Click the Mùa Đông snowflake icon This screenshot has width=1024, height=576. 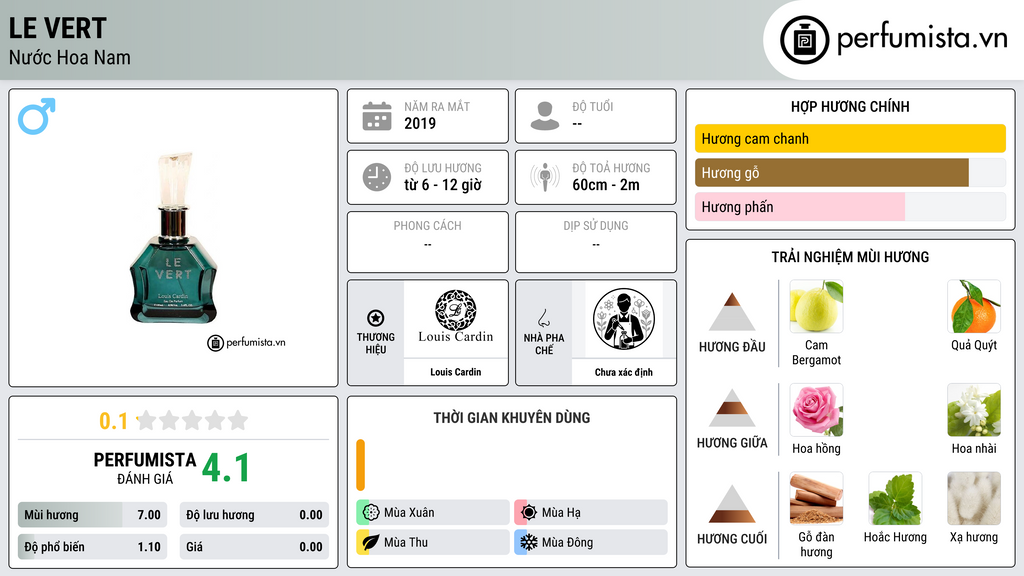[x=529, y=542]
